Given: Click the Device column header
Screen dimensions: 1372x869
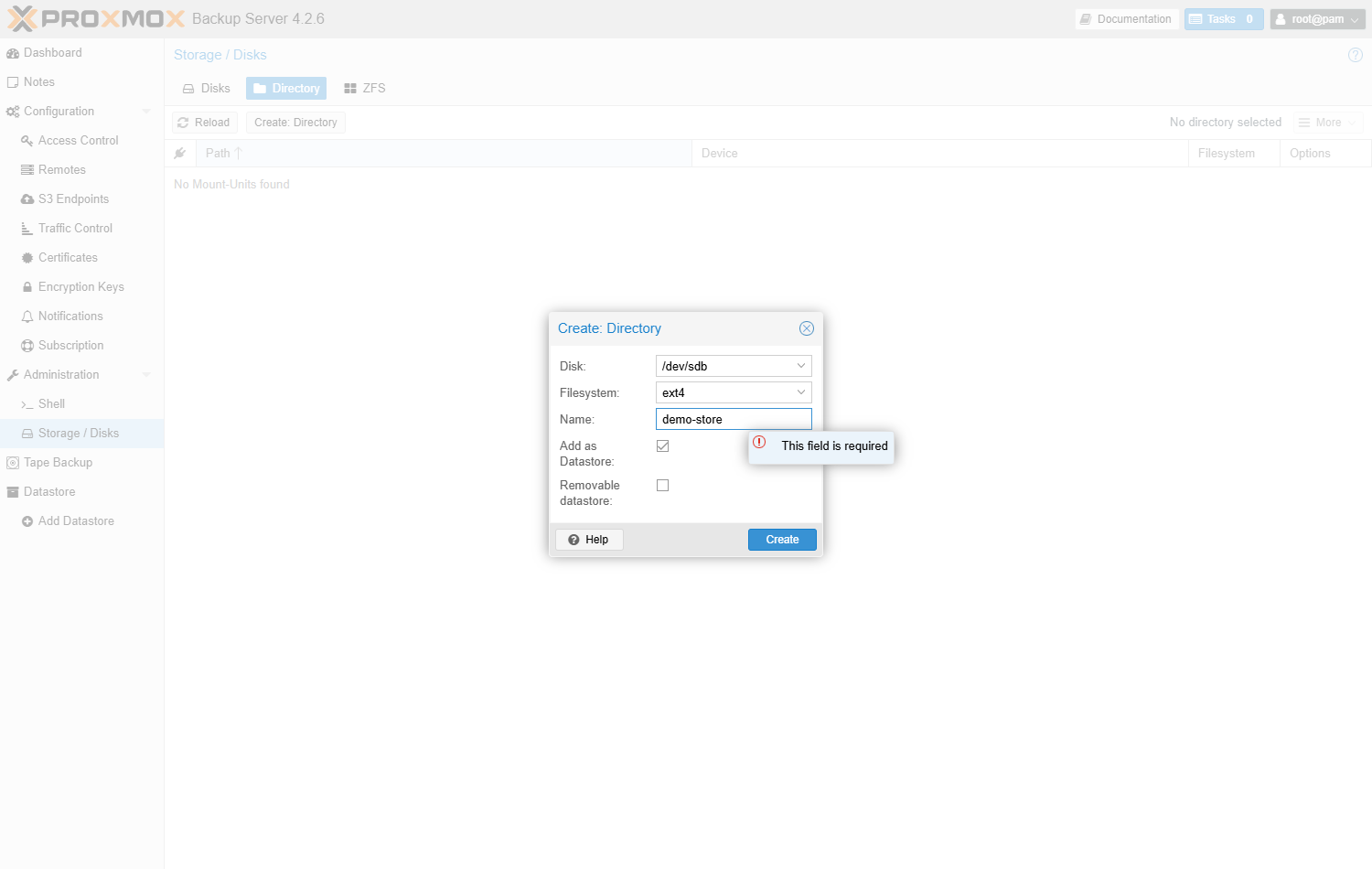Looking at the screenshot, I should [x=940, y=154].
